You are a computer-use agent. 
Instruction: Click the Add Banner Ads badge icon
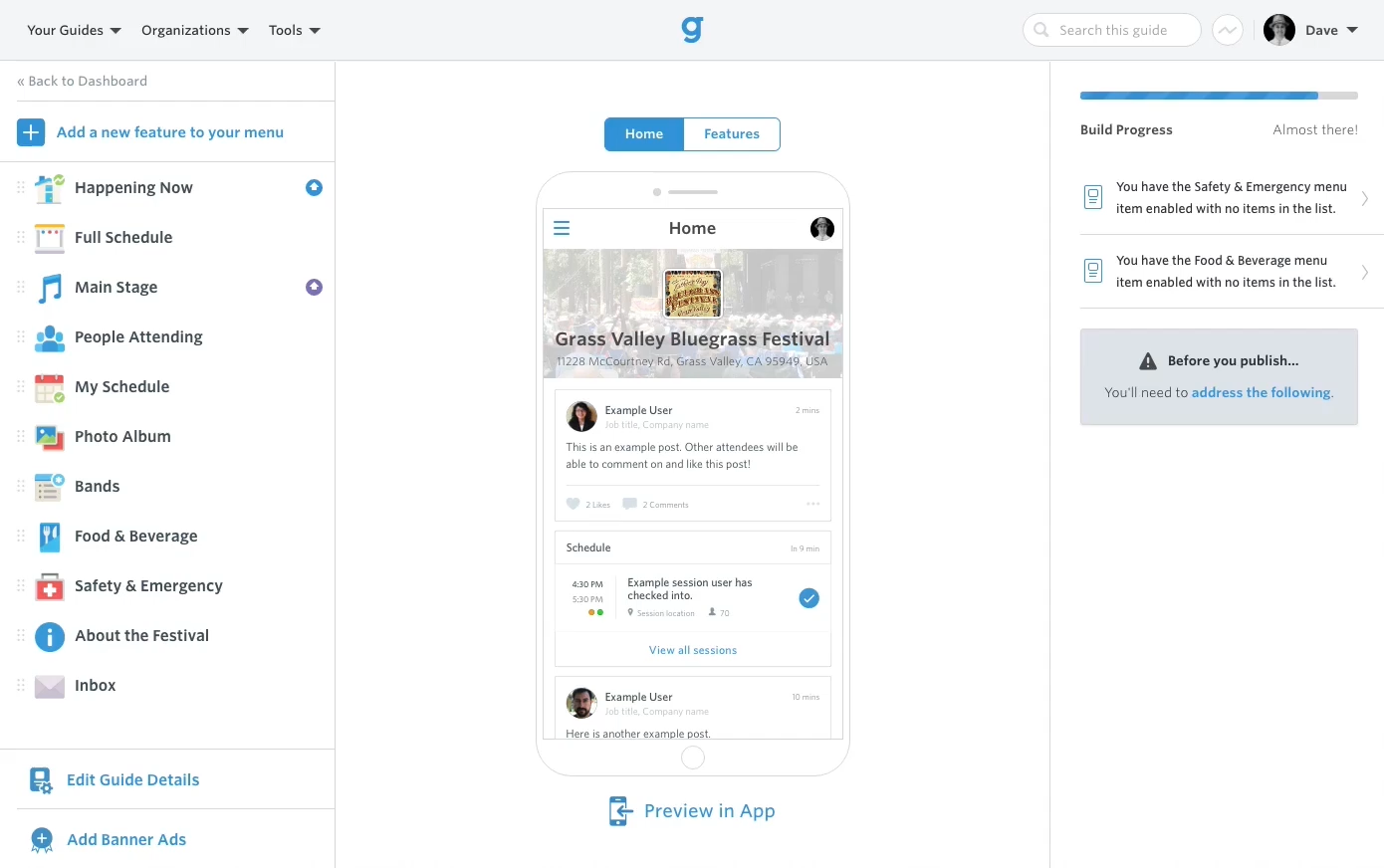coord(41,840)
